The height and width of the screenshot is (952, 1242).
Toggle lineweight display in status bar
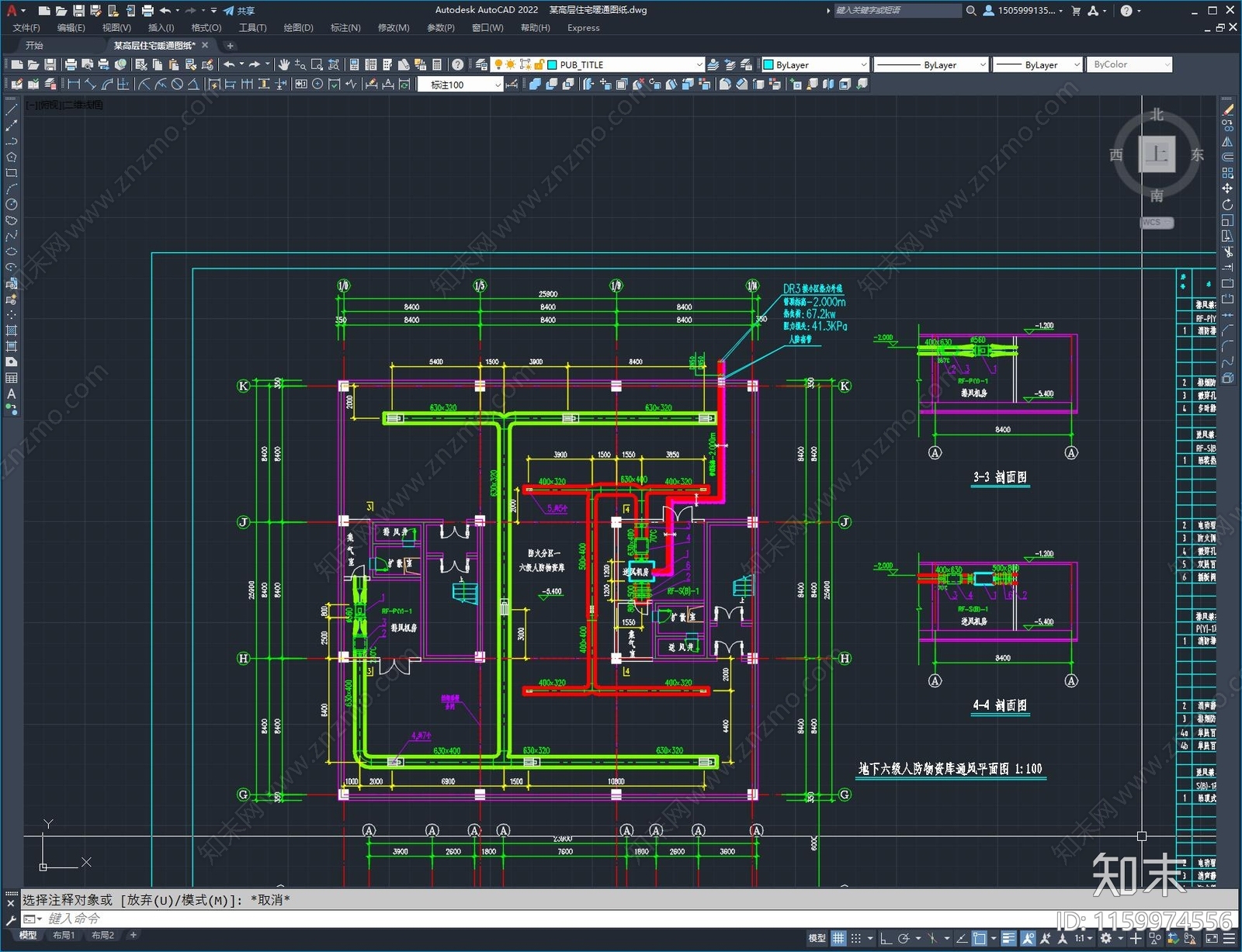(1008, 938)
